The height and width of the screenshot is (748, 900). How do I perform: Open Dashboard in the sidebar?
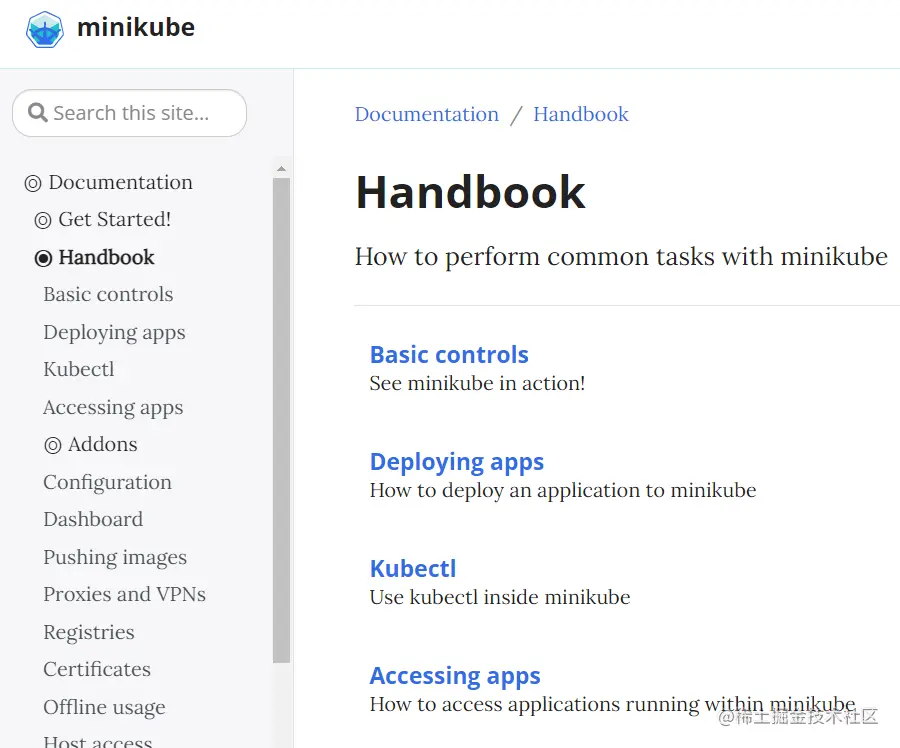click(93, 520)
